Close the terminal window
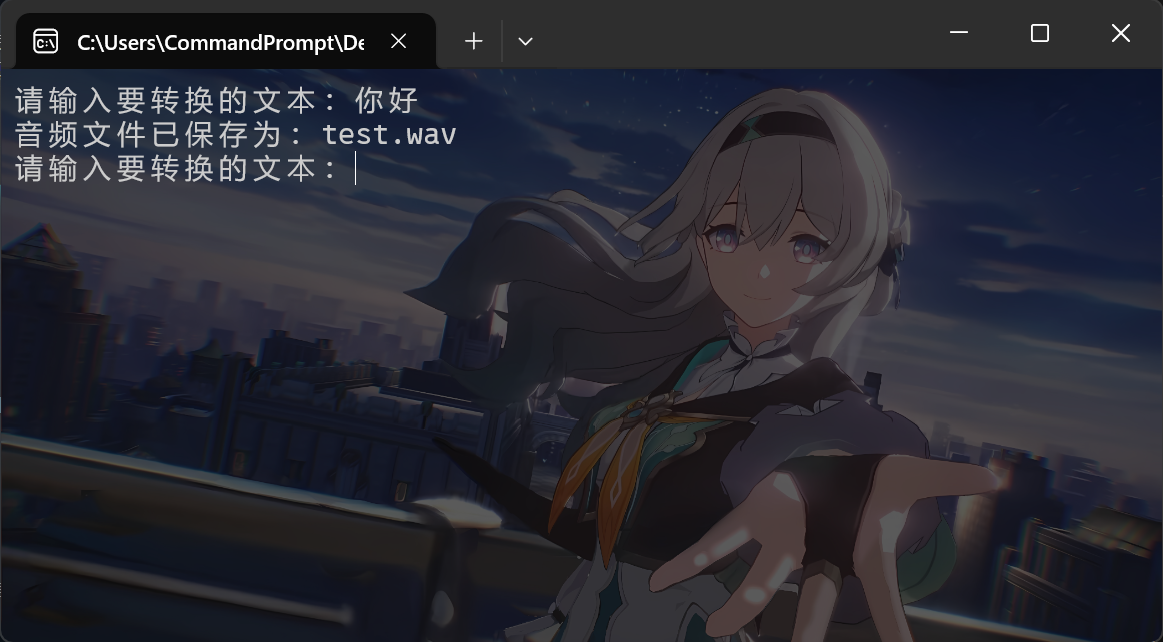This screenshot has height=642, width=1163. click(x=1121, y=33)
